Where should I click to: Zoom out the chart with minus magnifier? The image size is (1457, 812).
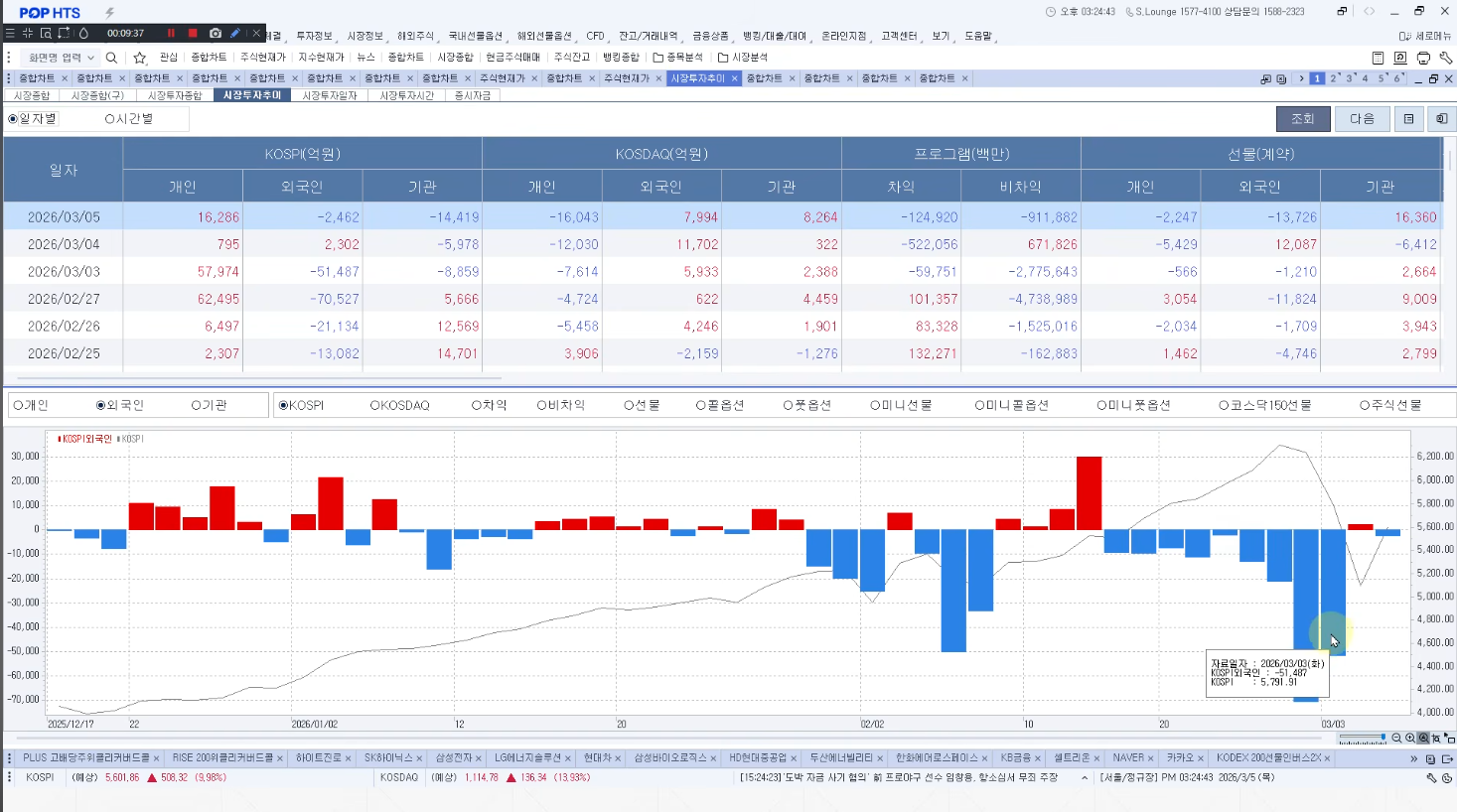pos(1396,739)
